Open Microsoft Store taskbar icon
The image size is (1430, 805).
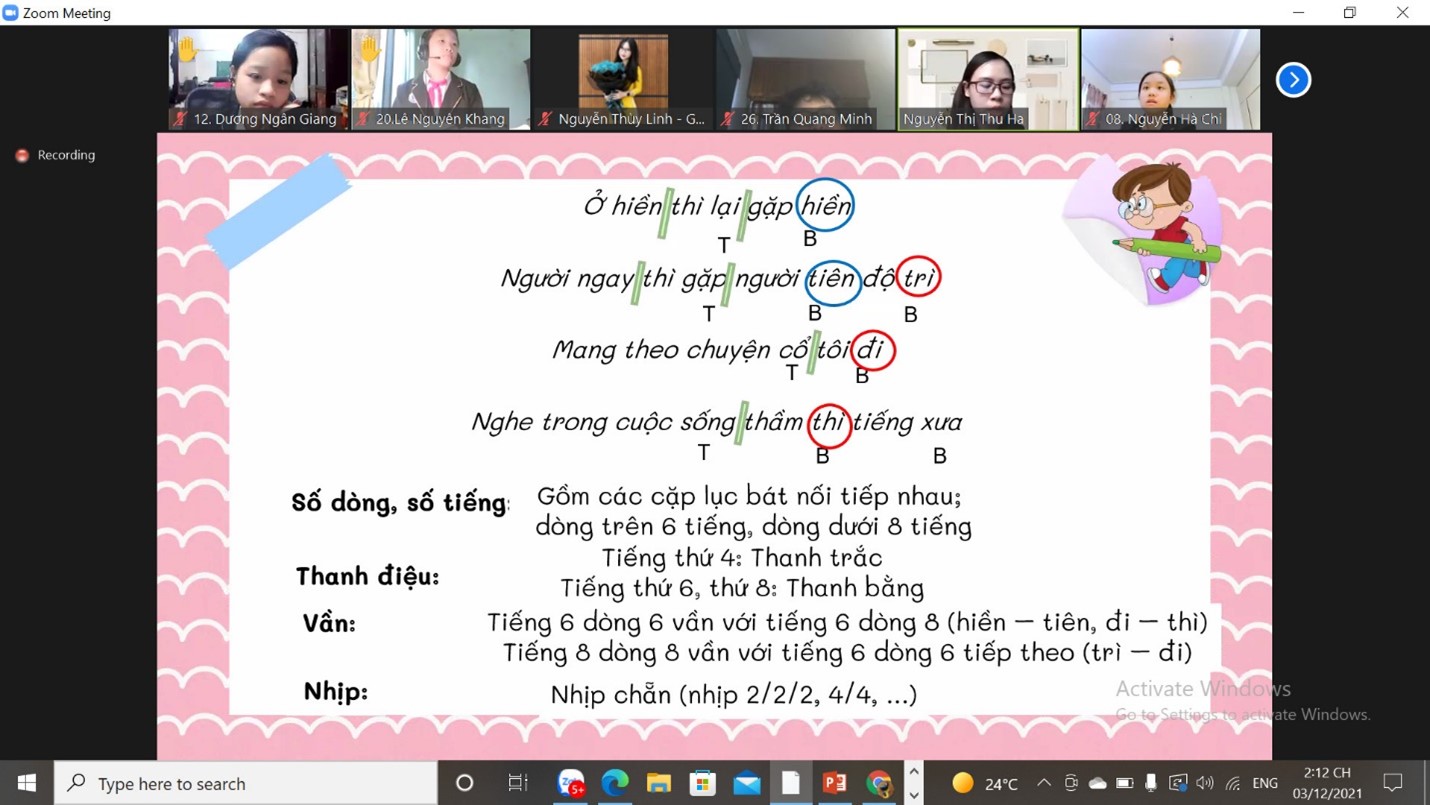pos(702,783)
